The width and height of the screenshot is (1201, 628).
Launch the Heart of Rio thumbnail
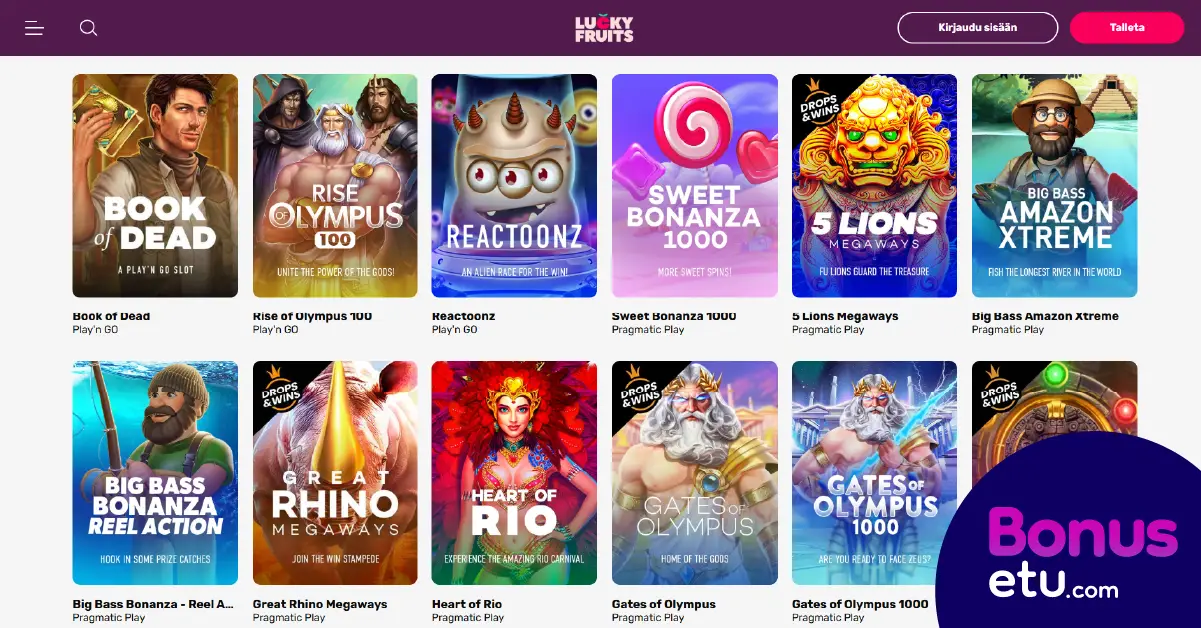(x=514, y=473)
